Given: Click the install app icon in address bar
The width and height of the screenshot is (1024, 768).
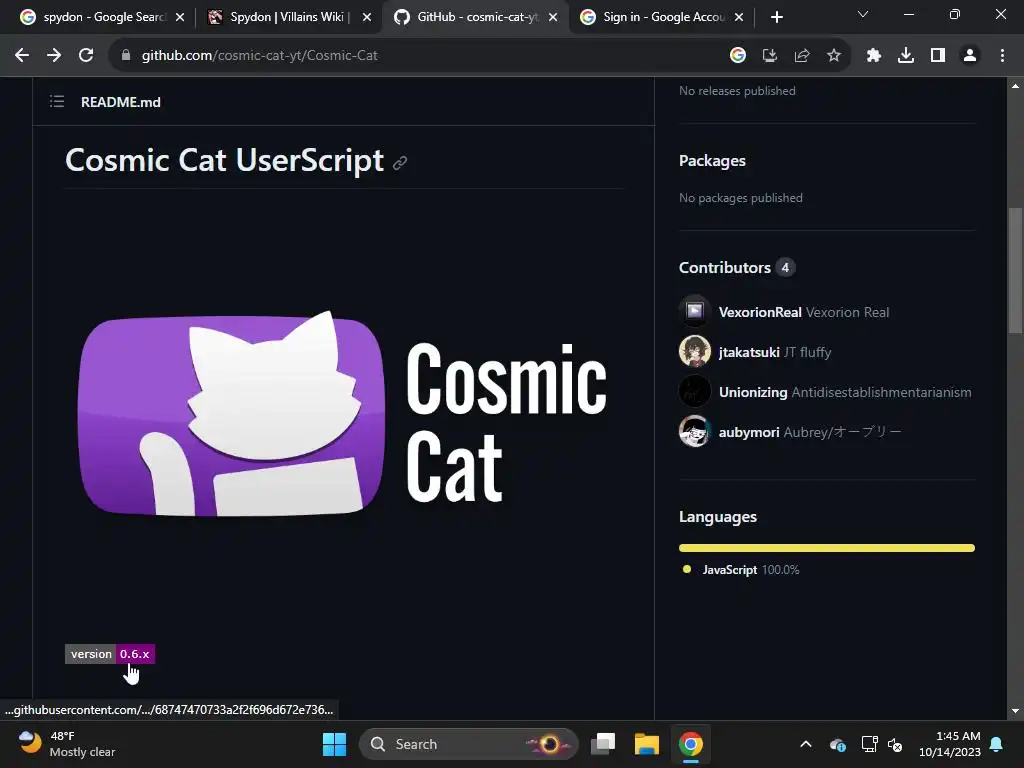Looking at the screenshot, I should tap(770, 56).
